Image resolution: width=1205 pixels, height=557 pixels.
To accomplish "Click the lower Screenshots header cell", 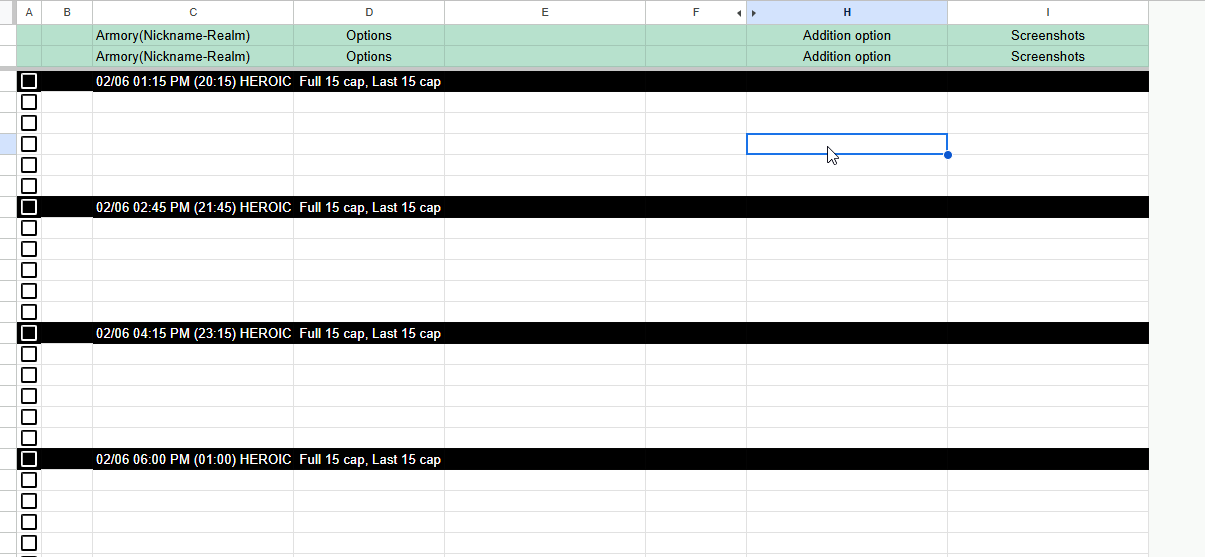I will (x=1048, y=56).
